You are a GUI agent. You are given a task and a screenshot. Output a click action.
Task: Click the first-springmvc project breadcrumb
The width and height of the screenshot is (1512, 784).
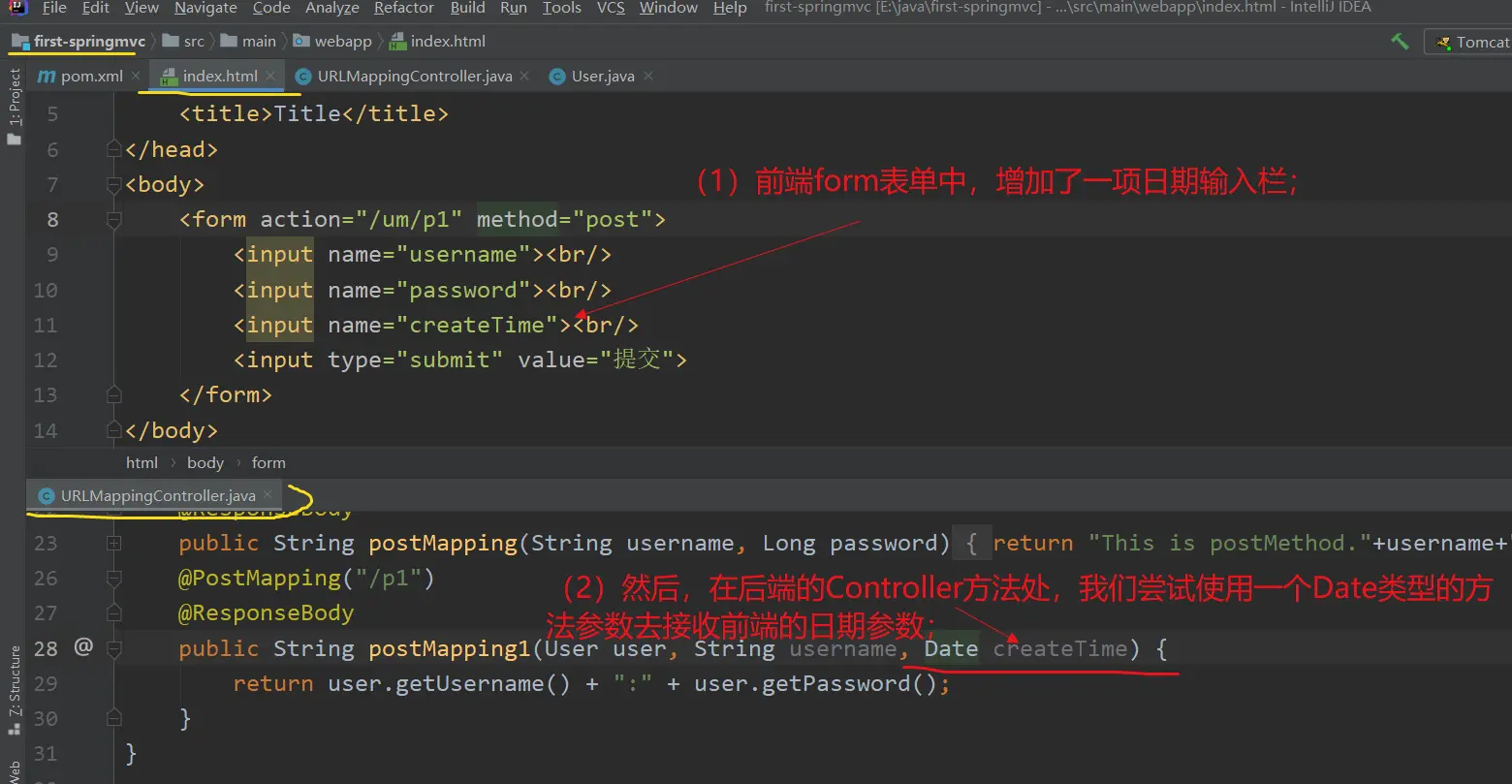click(x=88, y=42)
